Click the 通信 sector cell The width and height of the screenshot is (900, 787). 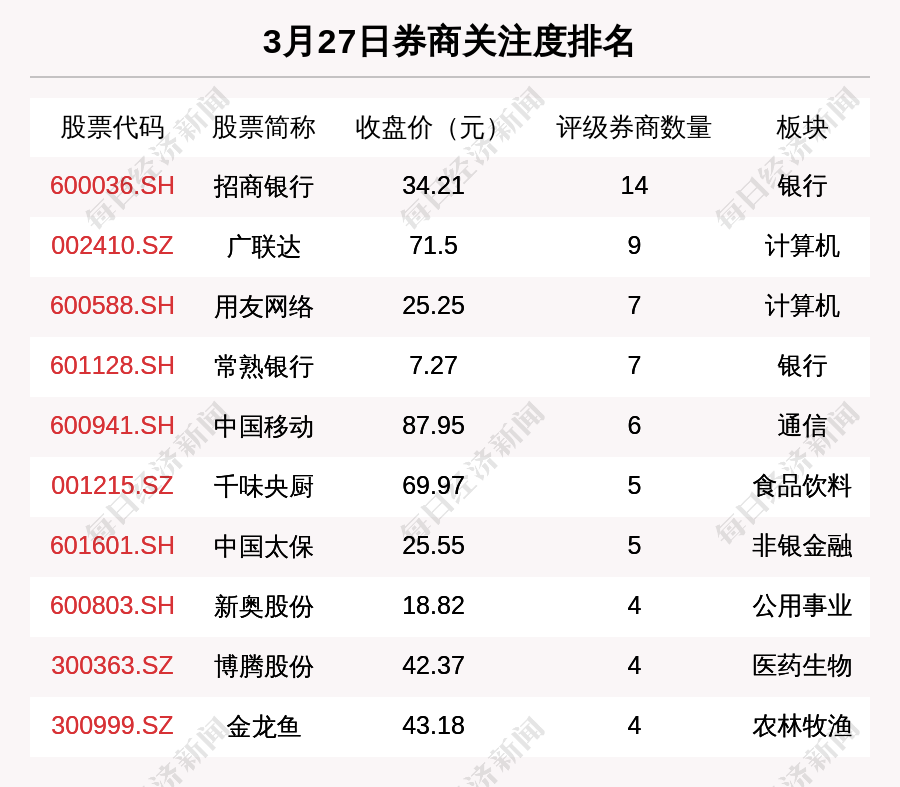[x=802, y=427]
